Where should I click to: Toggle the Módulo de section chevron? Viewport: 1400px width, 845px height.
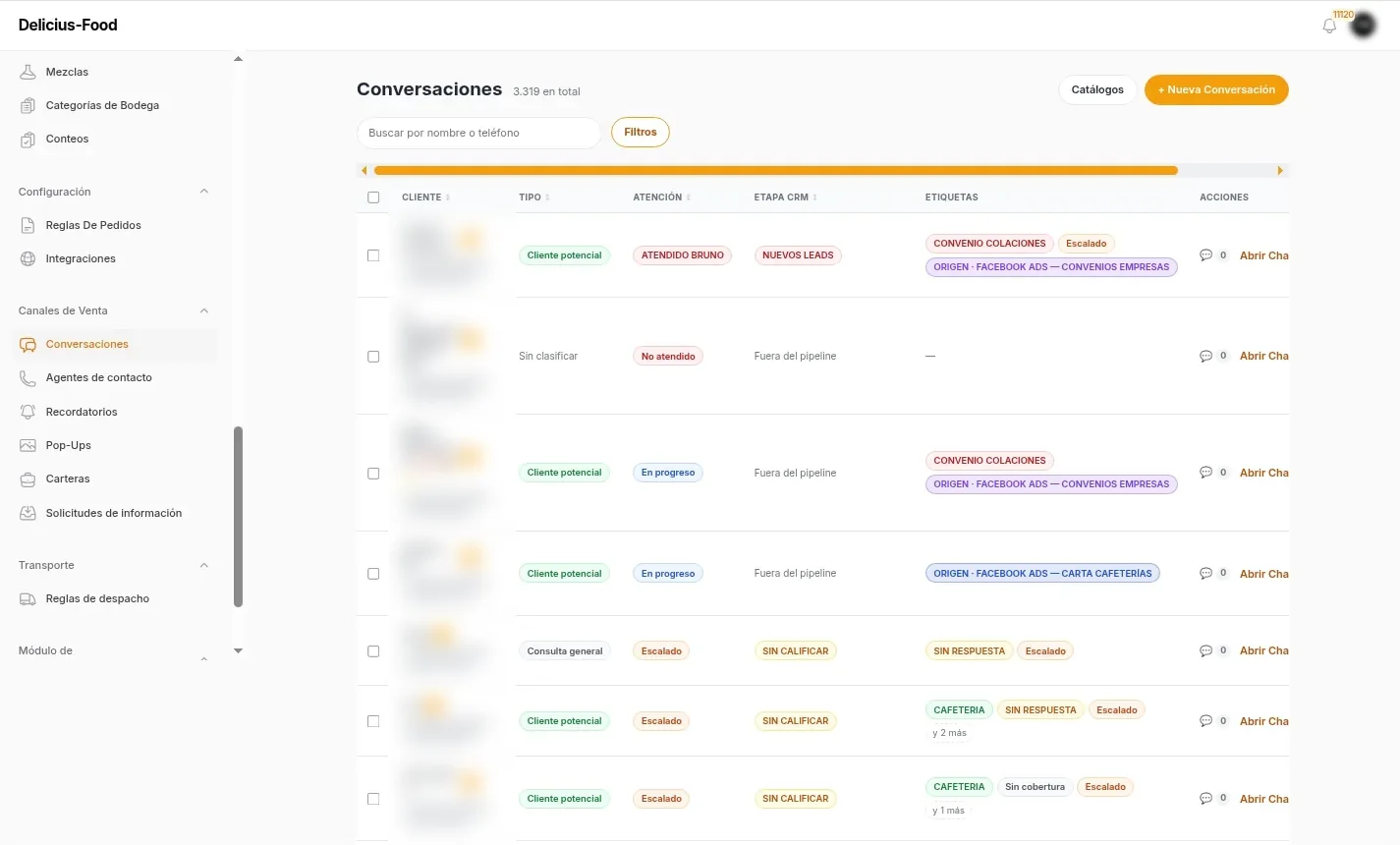[x=204, y=658]
